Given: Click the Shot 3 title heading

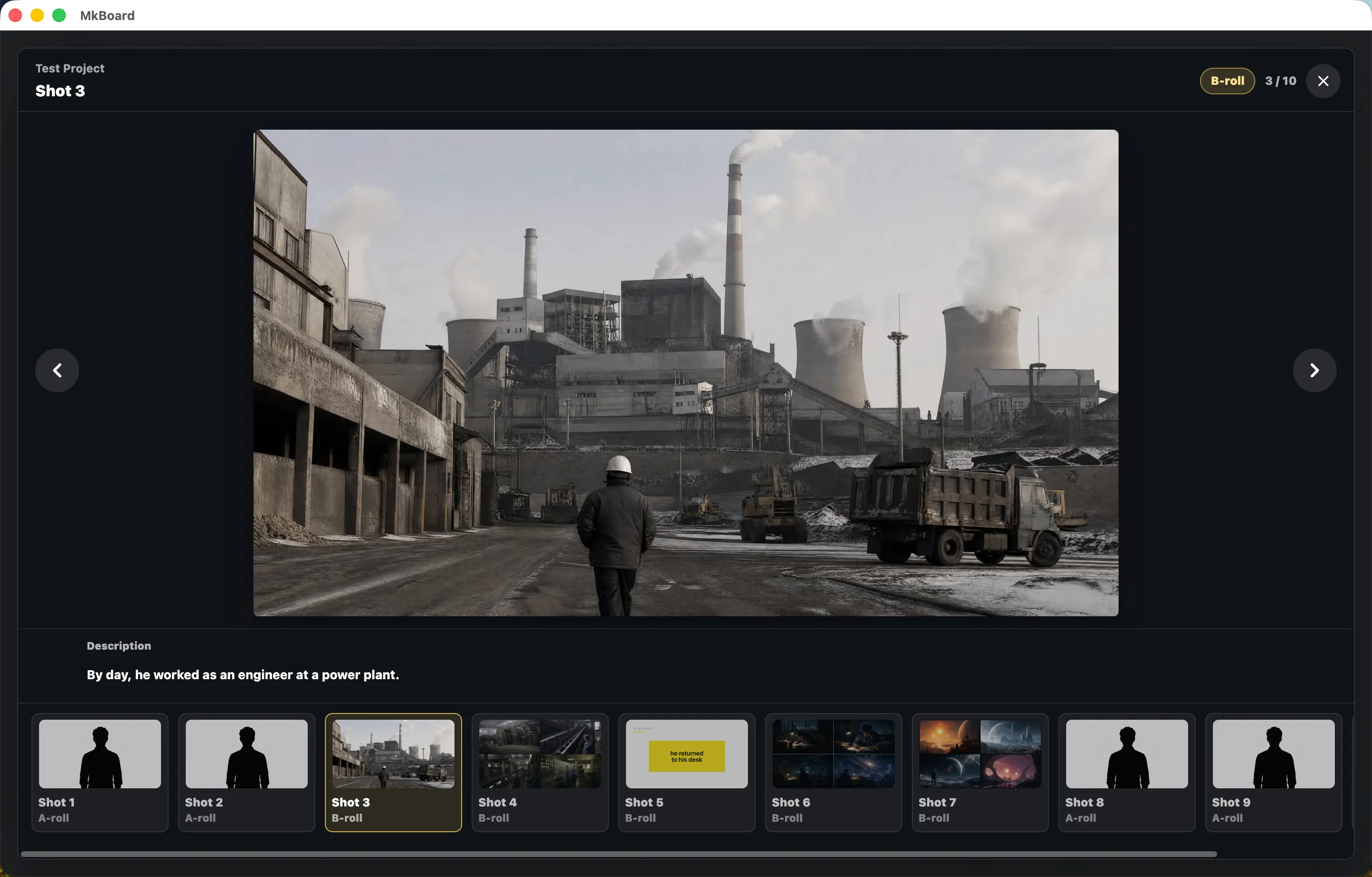Looking at the screenshot, I should click(x=60, y=91).
